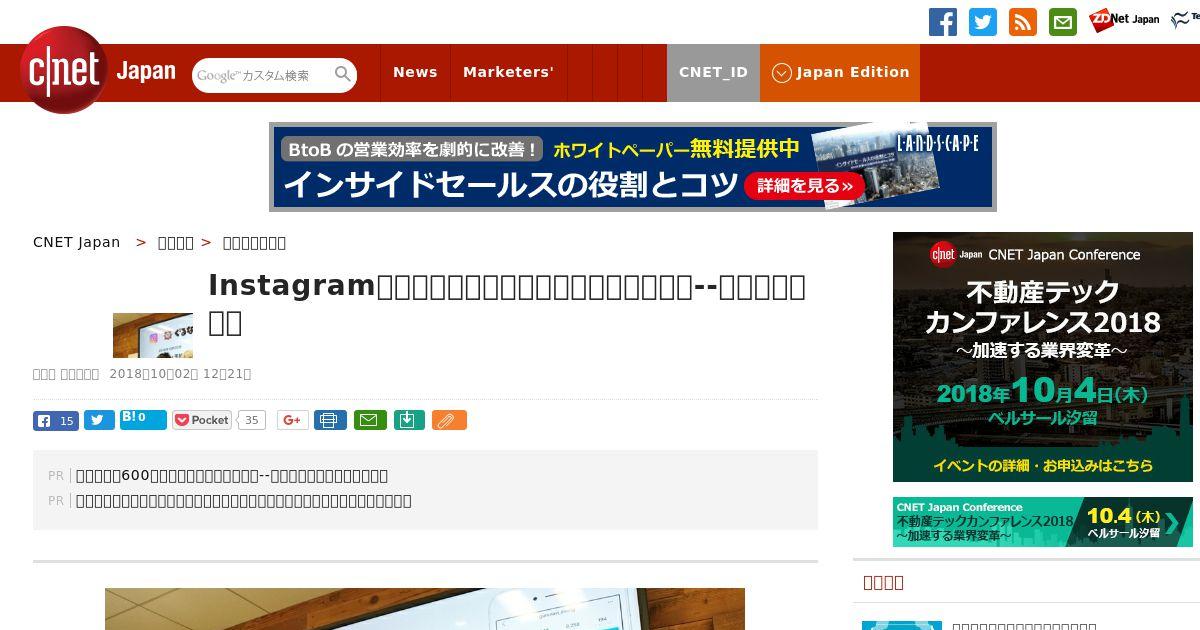Click the small CNET Japan Conference 10.4 banner
This screenshot has width=1200, height=630.
1043,522
